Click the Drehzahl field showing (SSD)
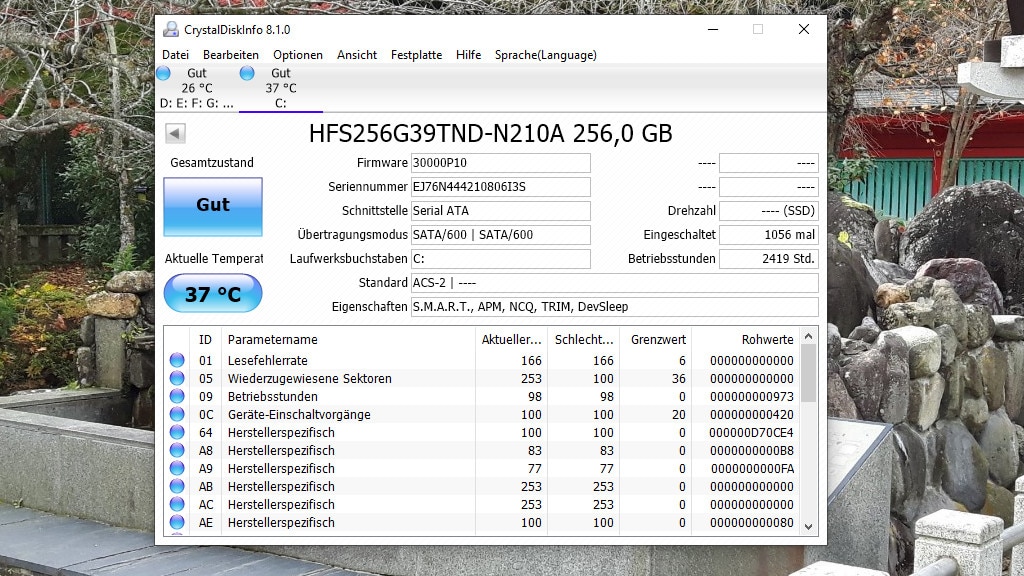This screenshot has width=1024, height=576. (x=769, y=211)
